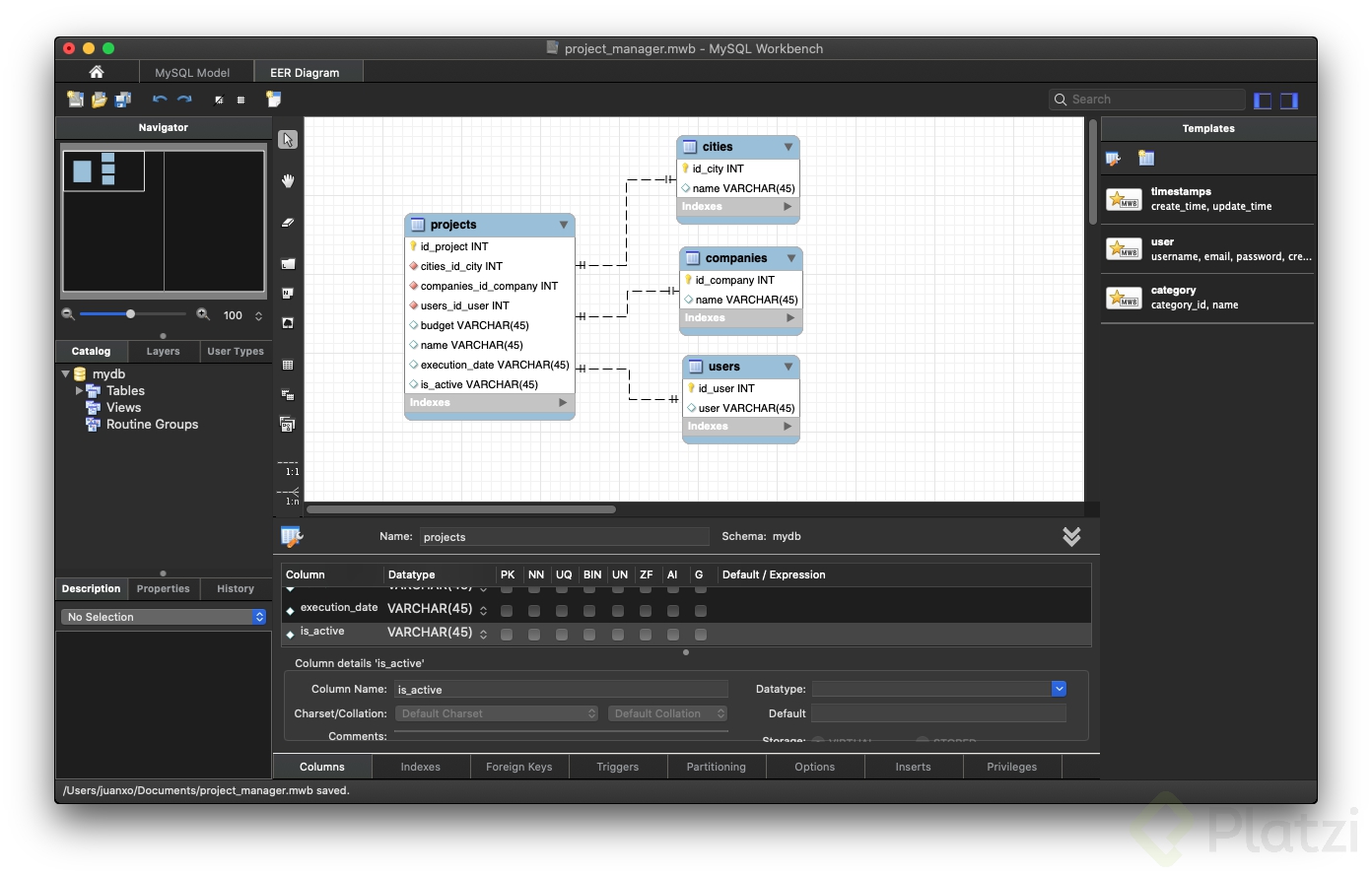Collapse the projects table with its arrow
1372x876 pixels.
click(564, 225)
